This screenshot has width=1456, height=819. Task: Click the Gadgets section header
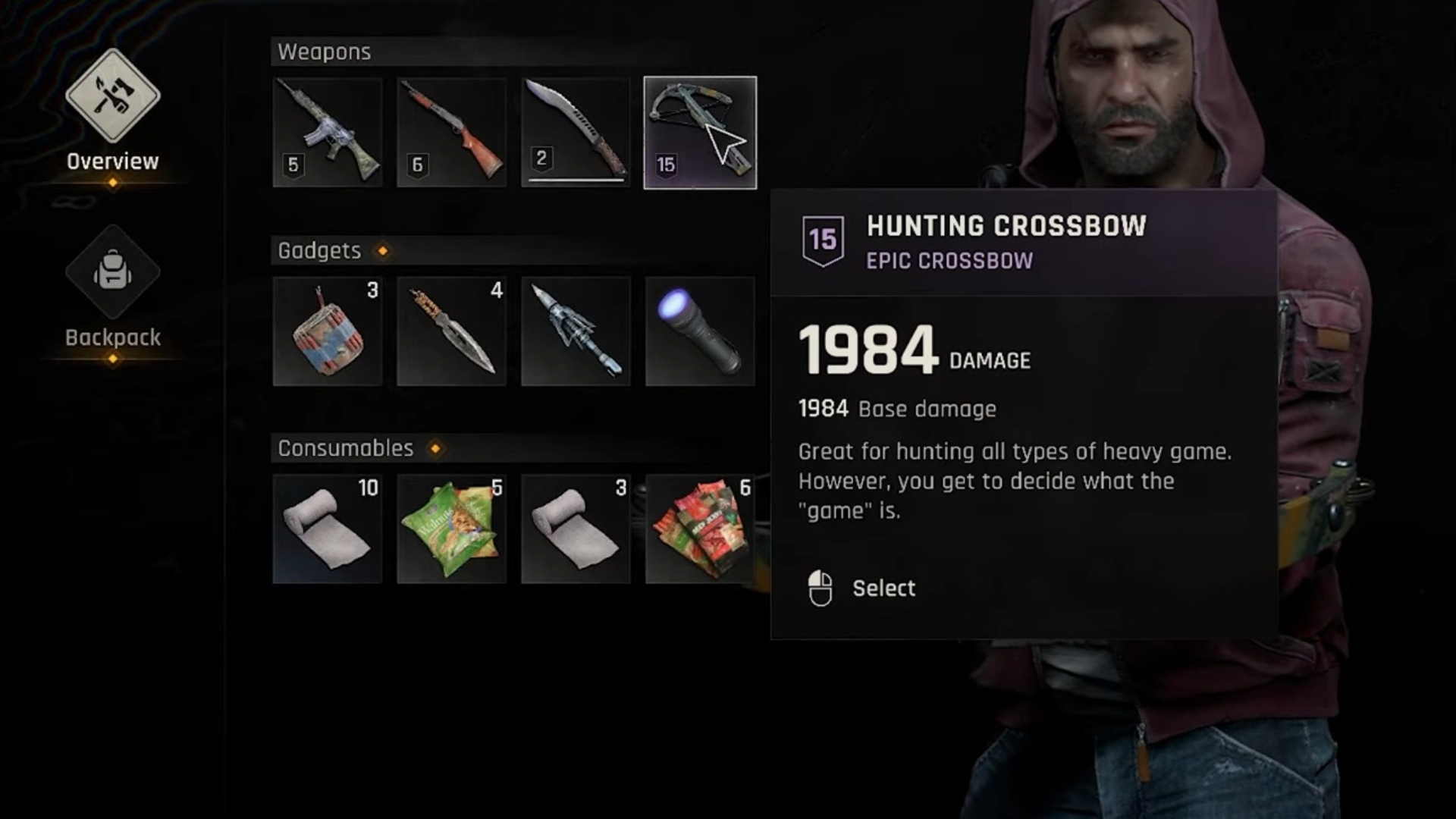(319, 250)
